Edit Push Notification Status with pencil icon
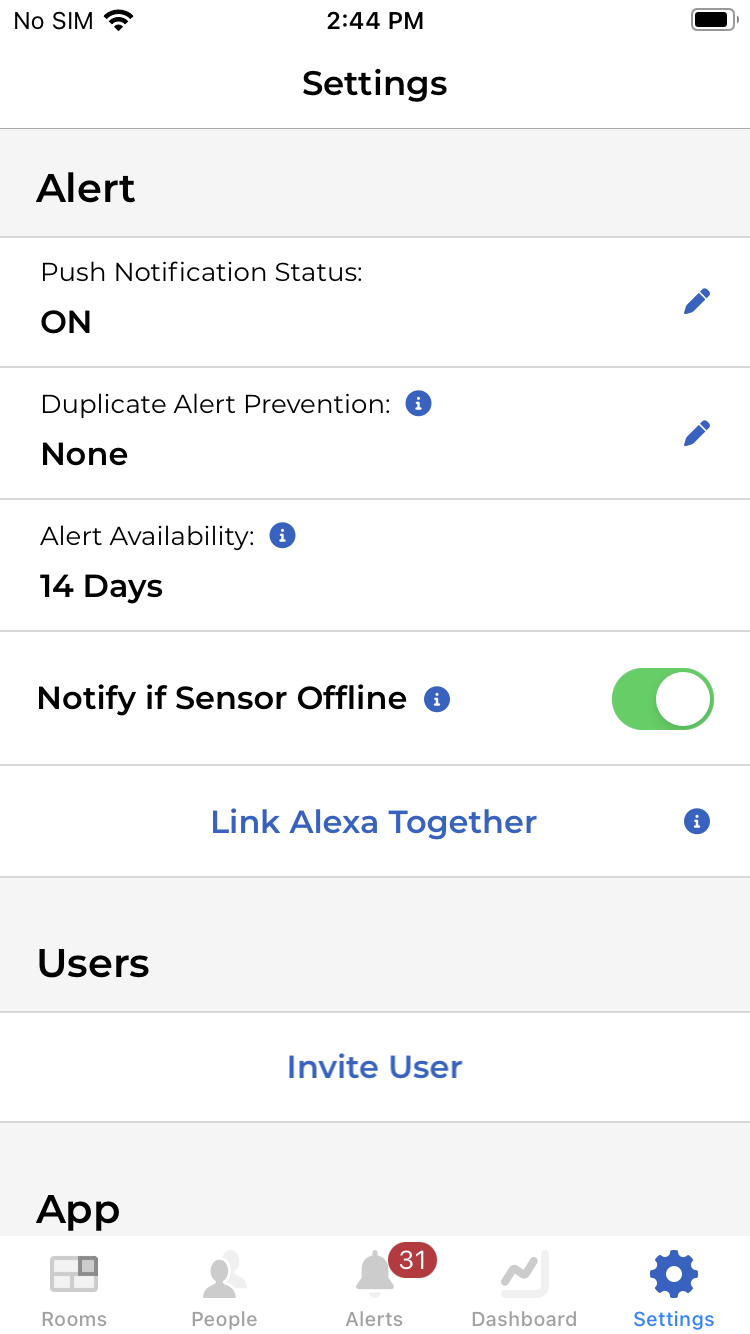750x1334 pixels. [697, 301]
